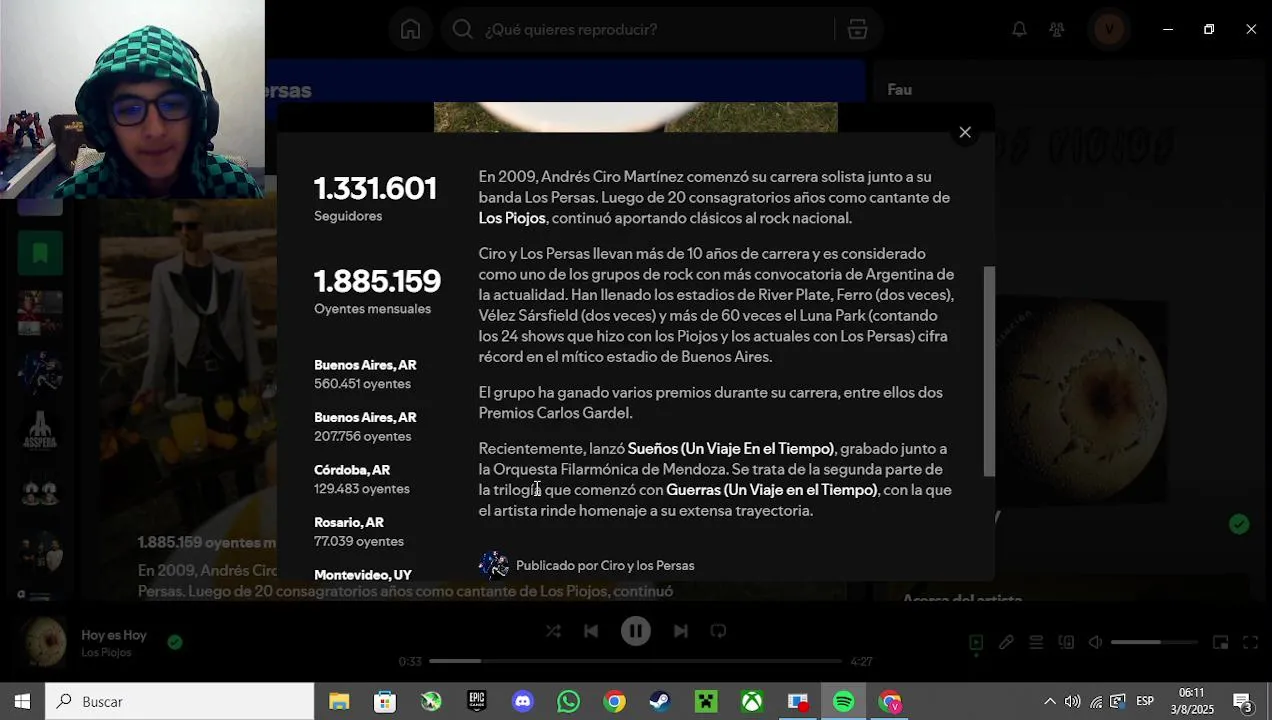1272x720 pixels.
Task: Click the bio popup scrollbar
Action: [989, 370]
